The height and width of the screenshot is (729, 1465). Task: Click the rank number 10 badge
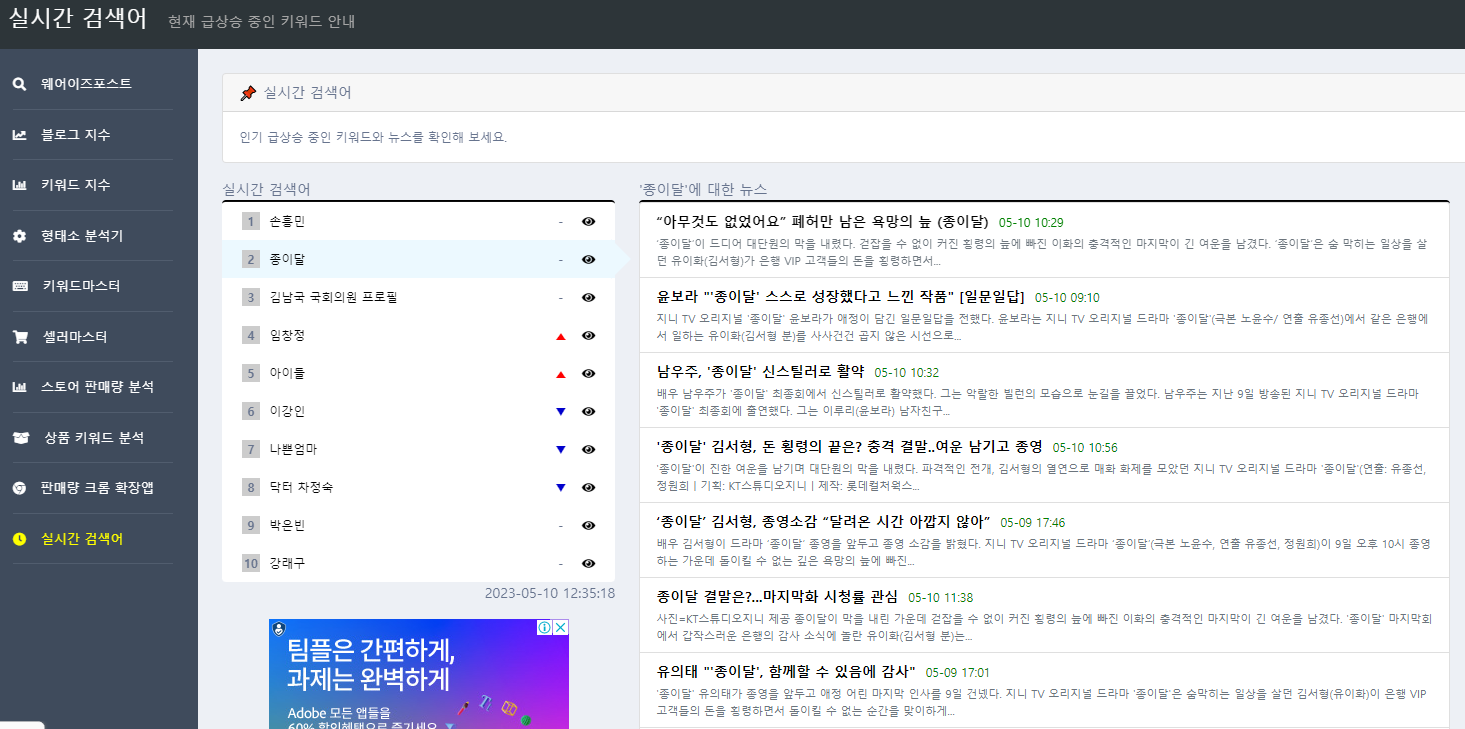click(x=251, y=563)
